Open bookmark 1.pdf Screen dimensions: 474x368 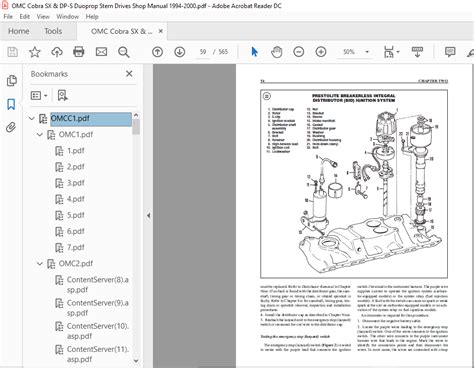pos(76,151)
